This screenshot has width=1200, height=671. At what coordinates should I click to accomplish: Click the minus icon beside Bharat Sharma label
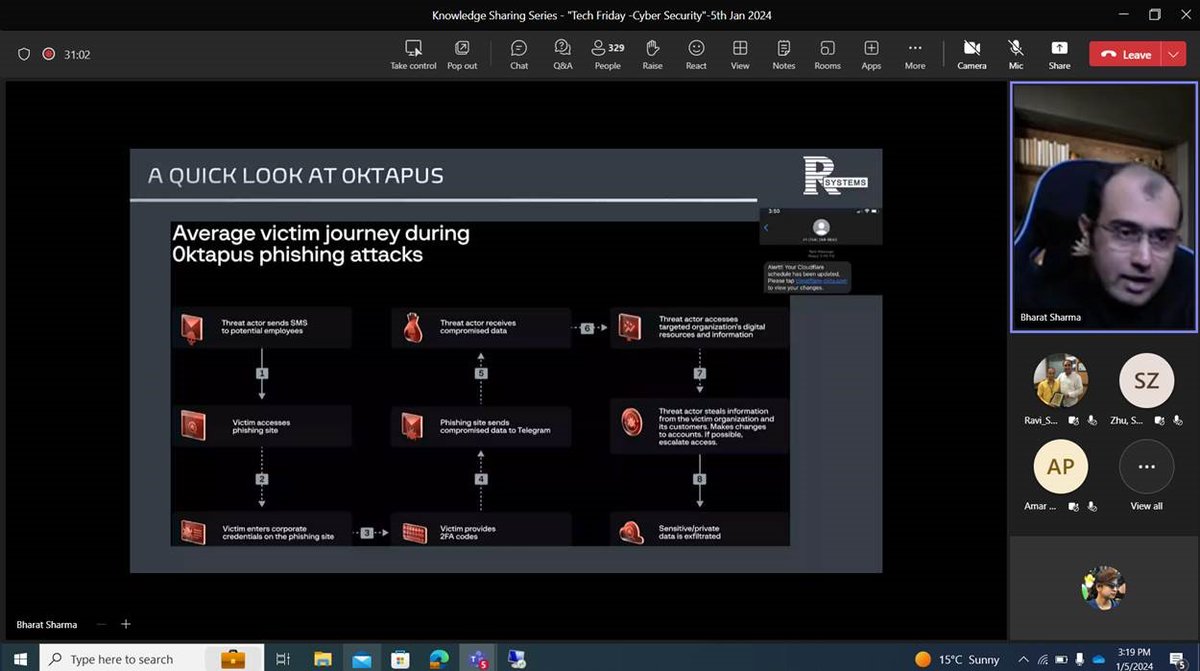point(101,624)
